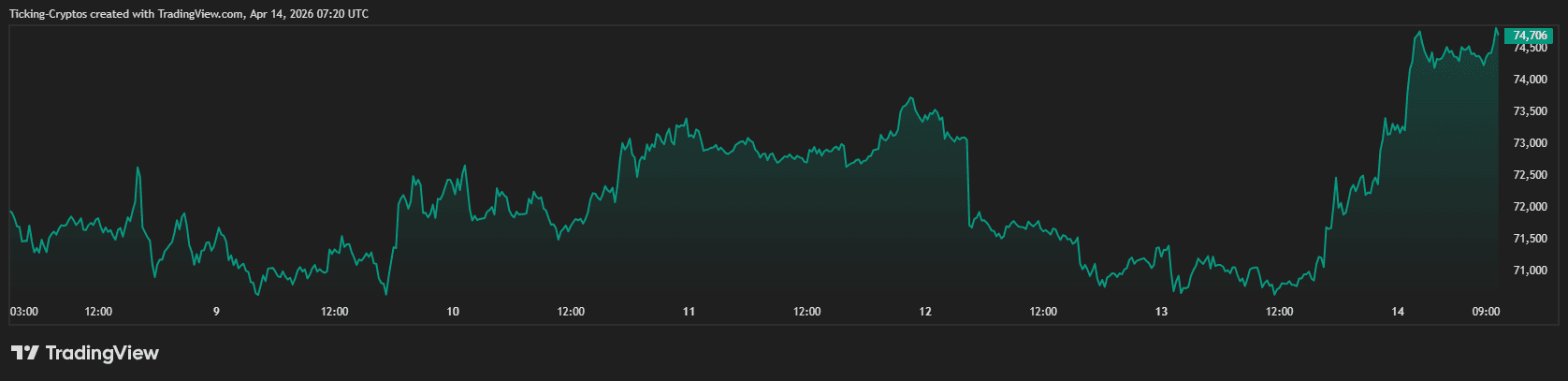1568x381 pixels.
Task: Pick the 72,000 price axis label
Action: (x=1530, y=207)
